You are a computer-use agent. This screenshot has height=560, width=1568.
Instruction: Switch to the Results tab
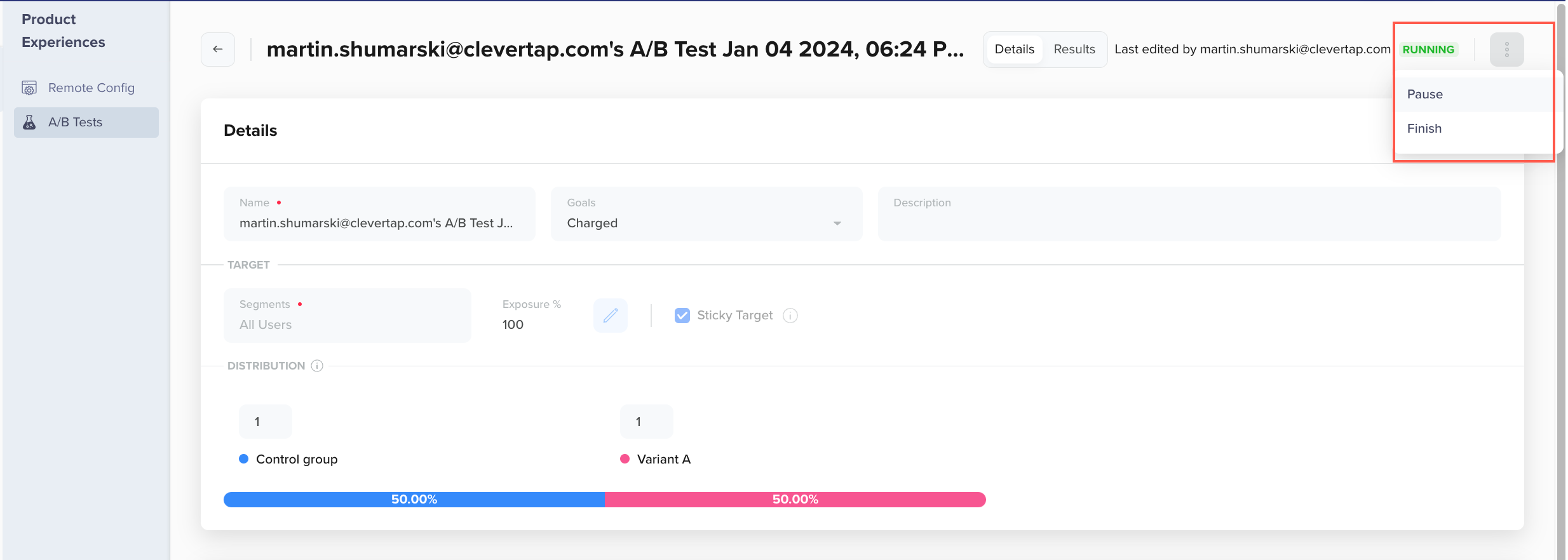(x=1074, y=49)
